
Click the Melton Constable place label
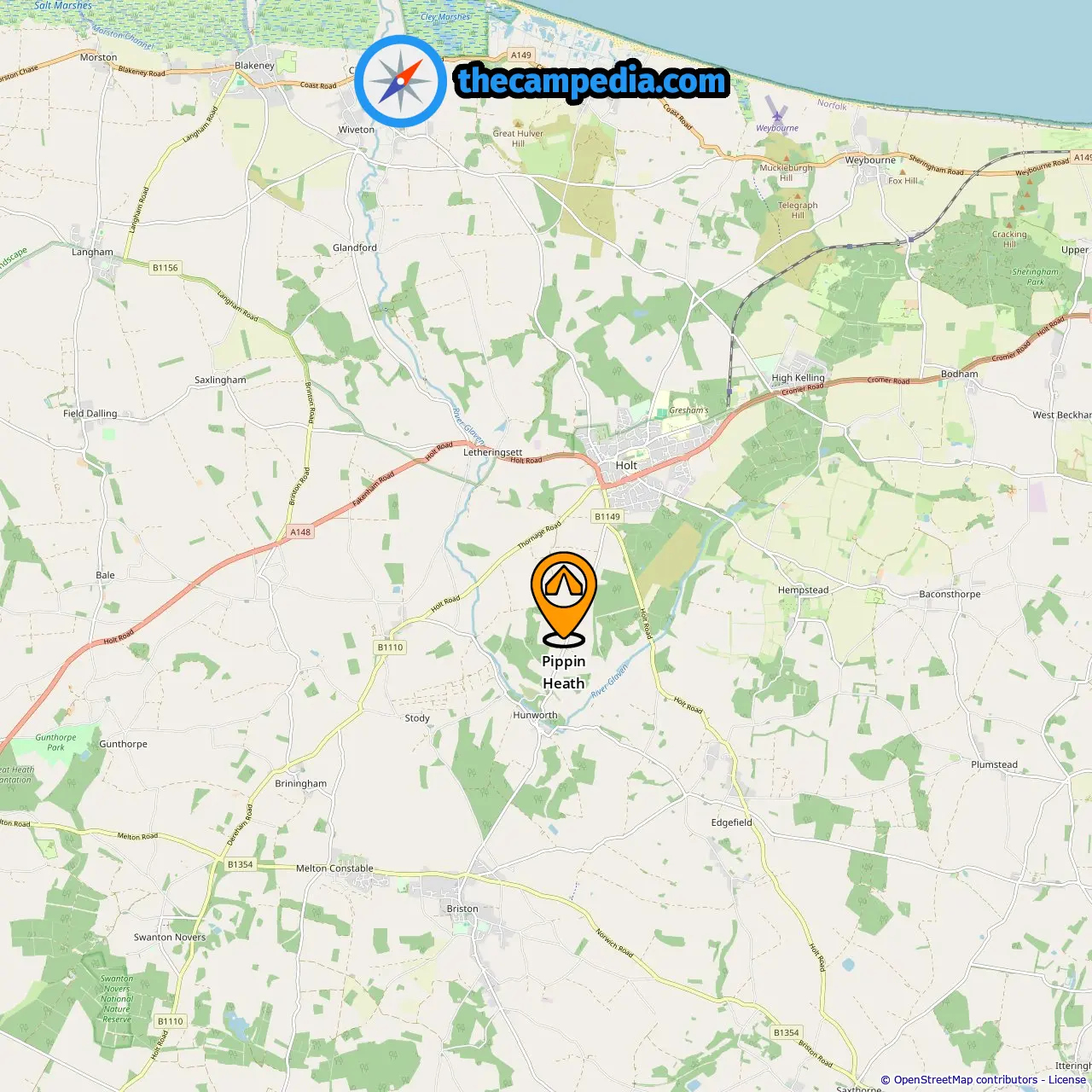point(334,868)
